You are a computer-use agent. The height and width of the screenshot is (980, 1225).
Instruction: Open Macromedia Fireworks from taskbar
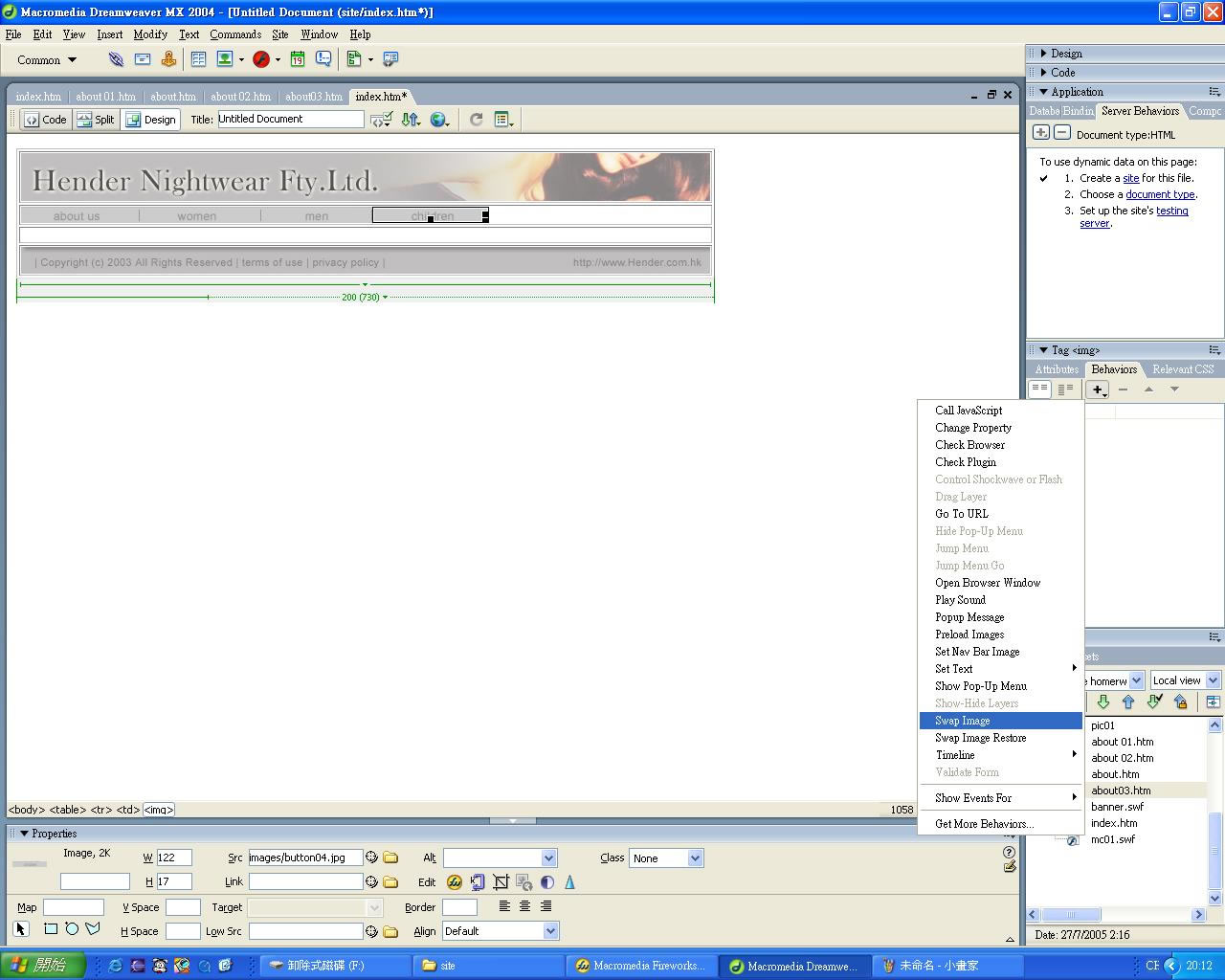640,966
